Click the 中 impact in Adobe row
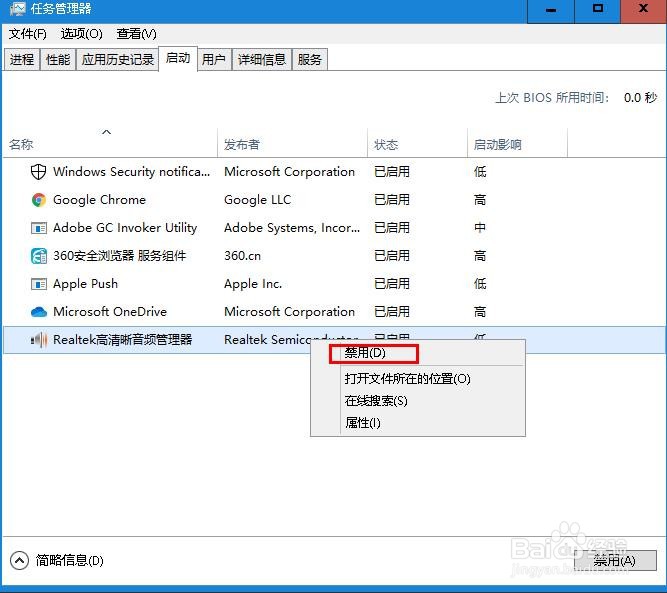This screenshot has height=593, width=667. [480, 228]
